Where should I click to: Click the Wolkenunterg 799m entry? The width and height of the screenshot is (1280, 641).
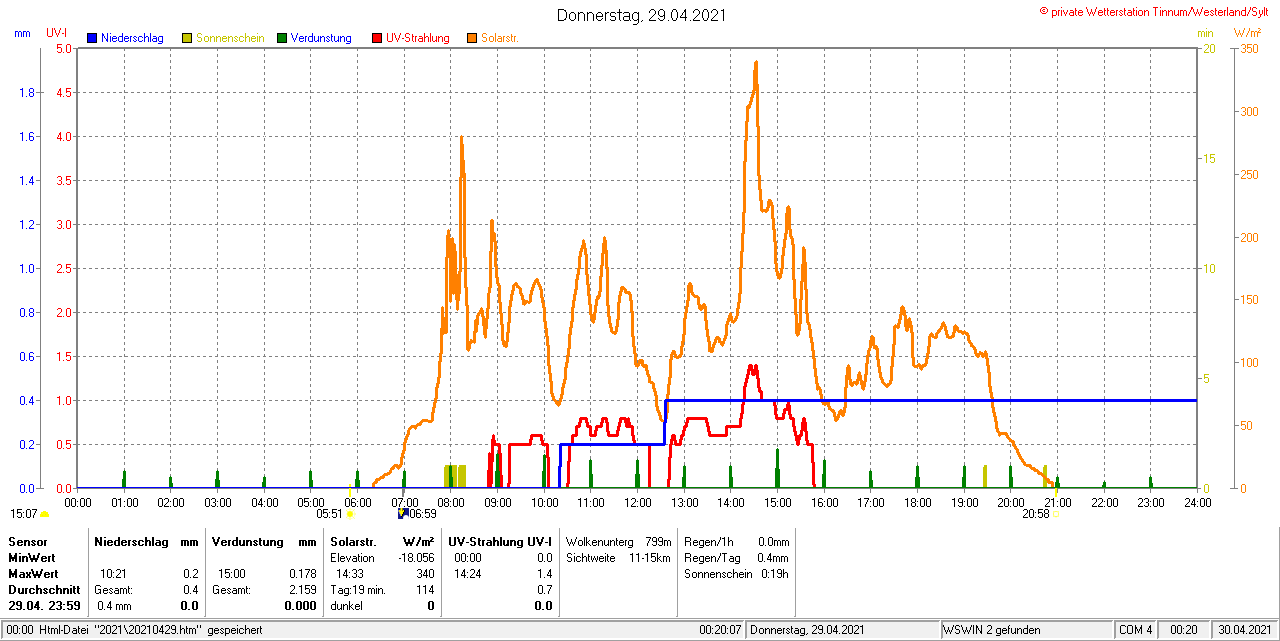pos(618,541)
